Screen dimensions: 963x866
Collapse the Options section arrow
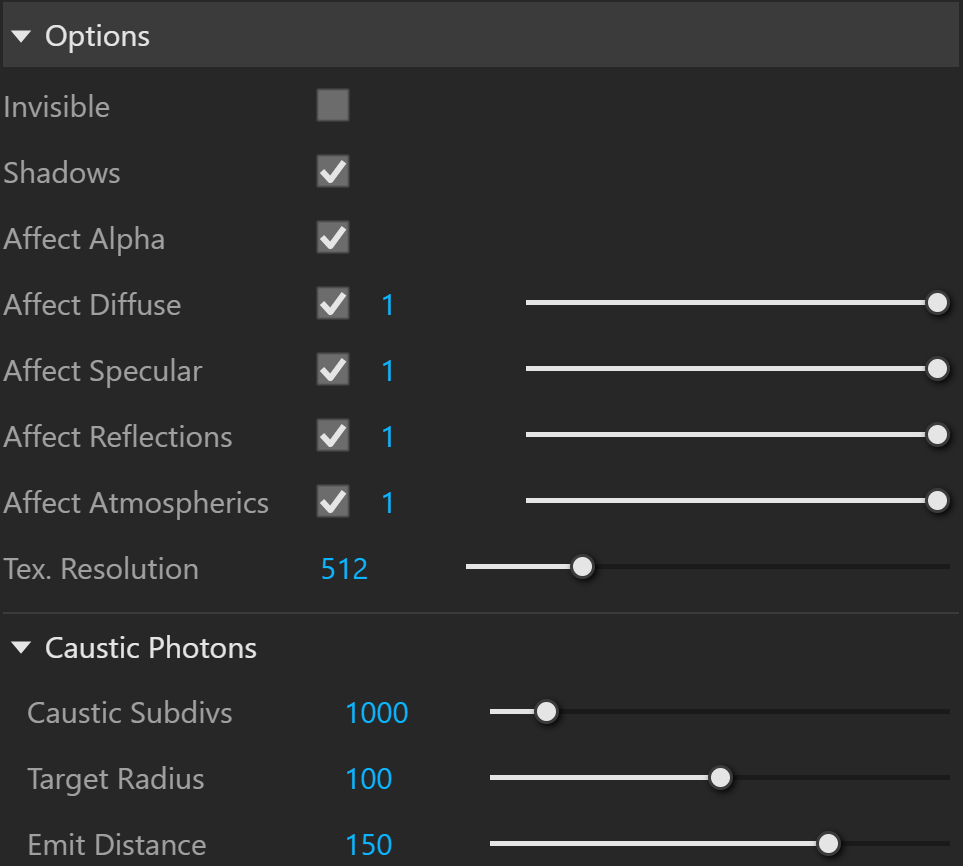click(21, 37)
